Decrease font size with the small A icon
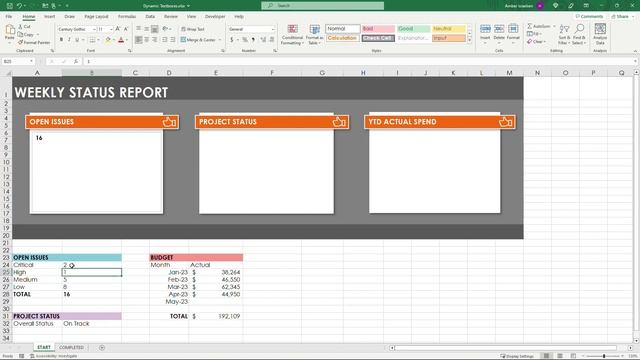This screenshot has width=640, height=360. point(126,29)
